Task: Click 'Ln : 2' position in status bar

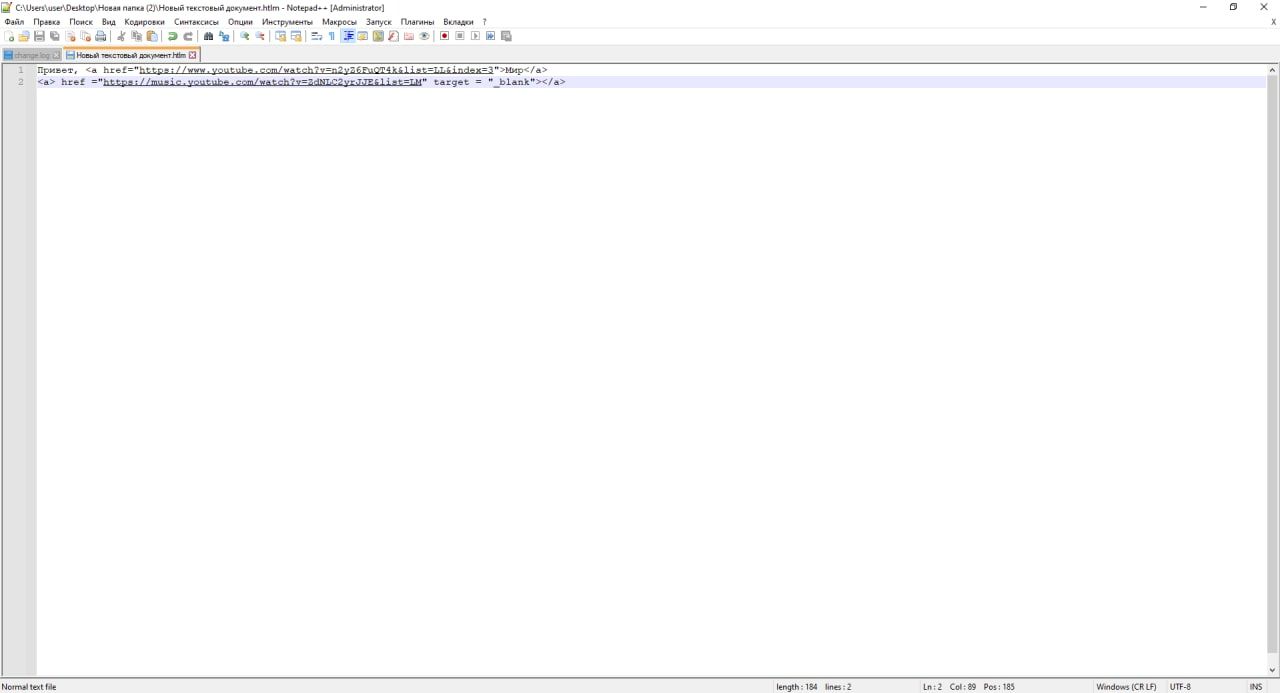Action: pyautogui.click(x=932, y=687)
